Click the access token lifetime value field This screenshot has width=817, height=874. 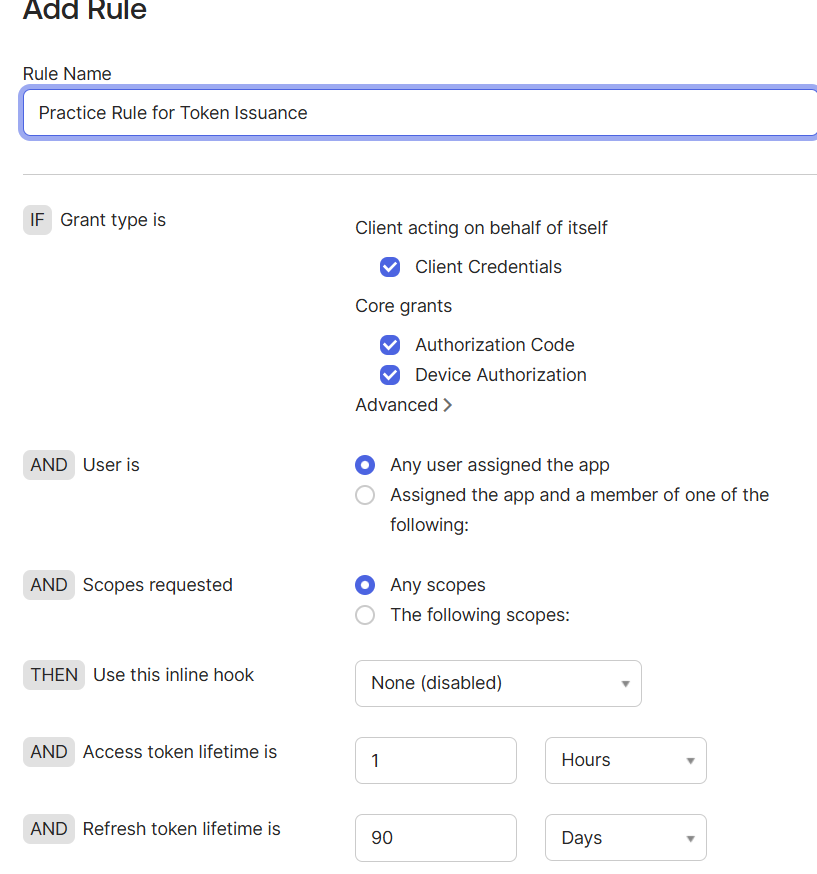pos(435,760)
